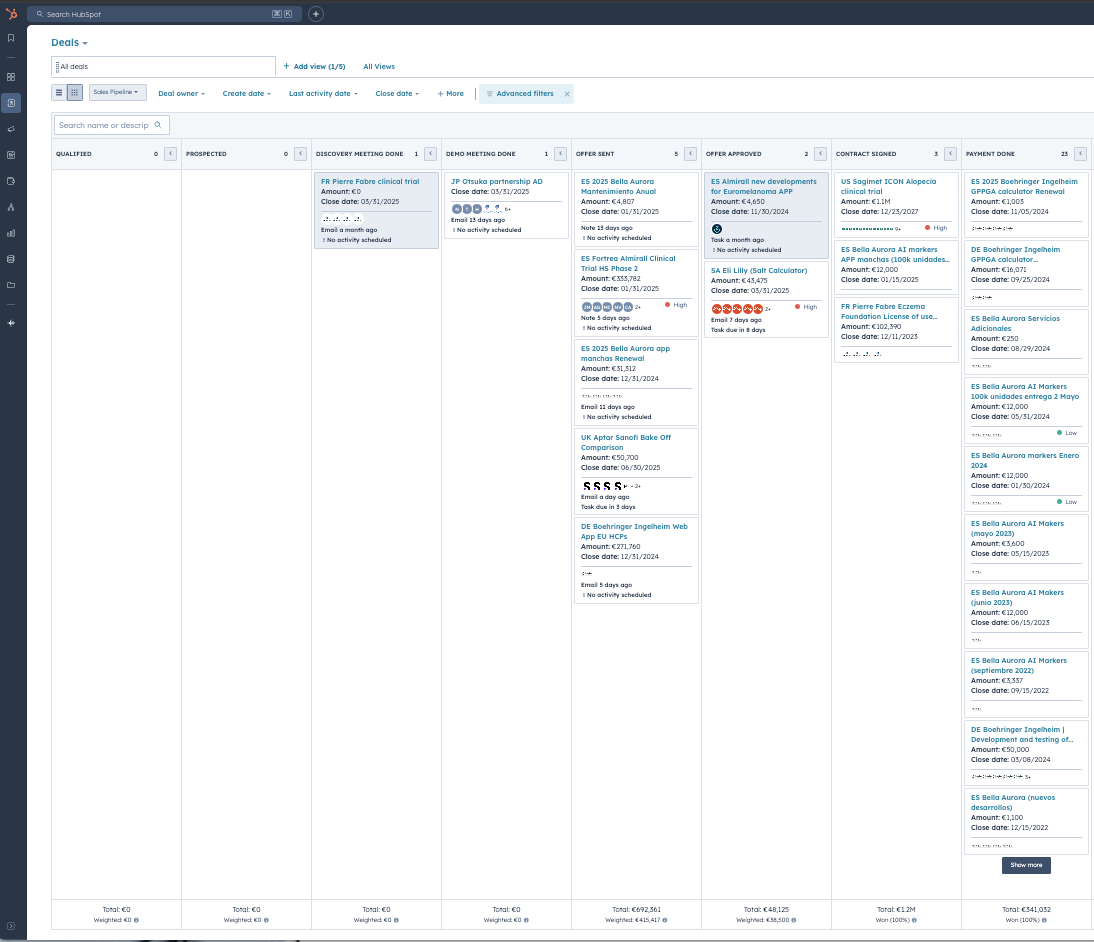Open the Close date filter dropdown
The width and height of the screenshot is (1094, 942).
[397, 94]
